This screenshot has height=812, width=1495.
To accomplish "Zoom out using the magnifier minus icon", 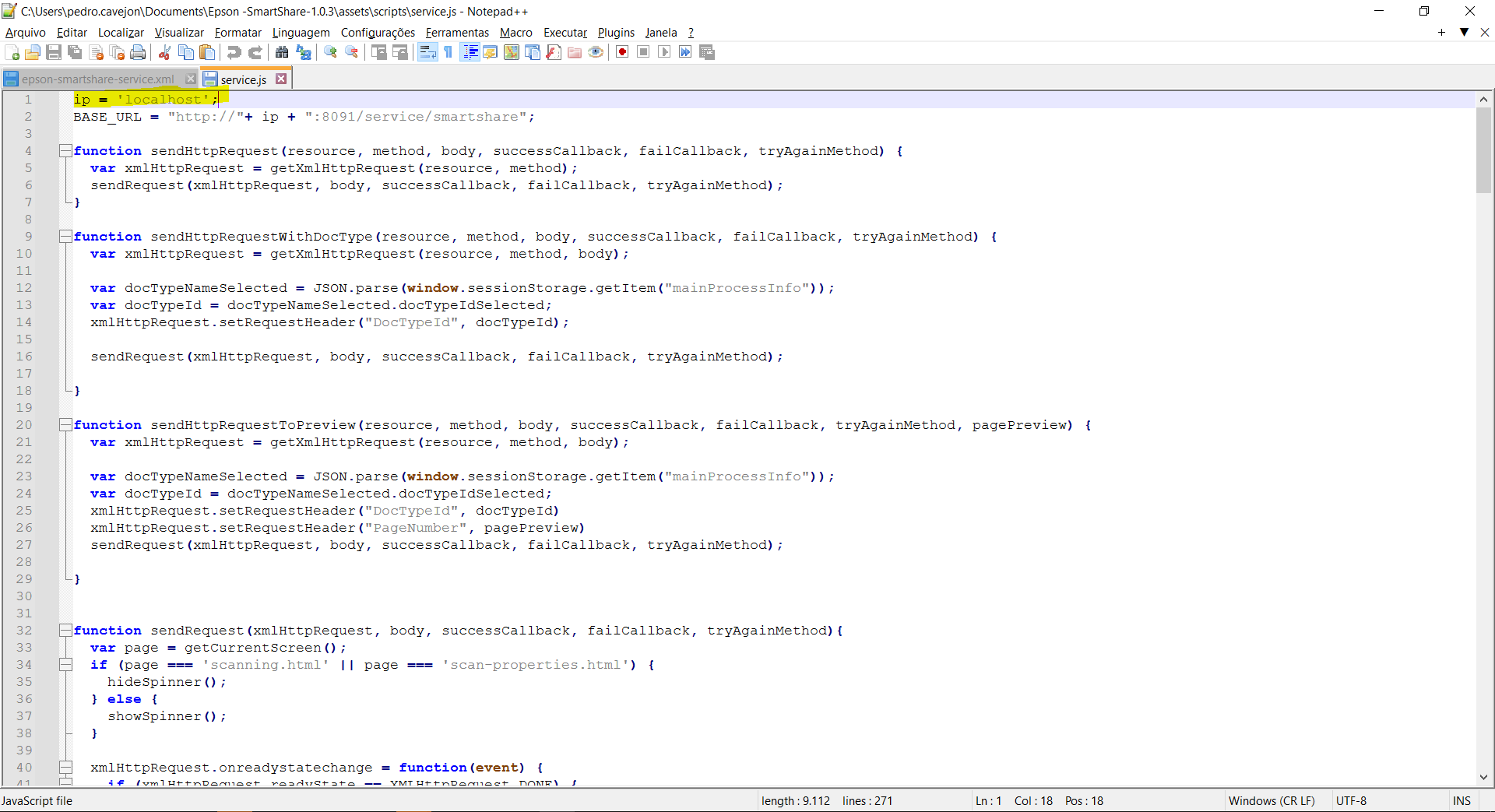I will (x=352, y=52).
